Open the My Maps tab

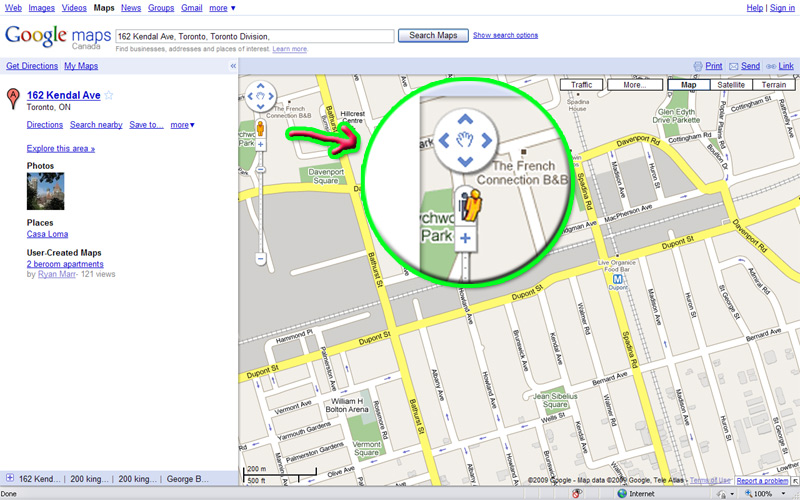pyautogui.click(x=81, y=66)
